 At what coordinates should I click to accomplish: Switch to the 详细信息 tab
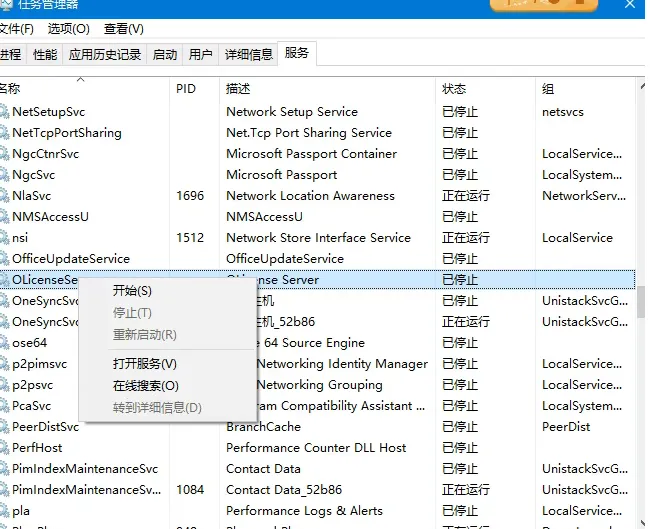pos(248,54)
